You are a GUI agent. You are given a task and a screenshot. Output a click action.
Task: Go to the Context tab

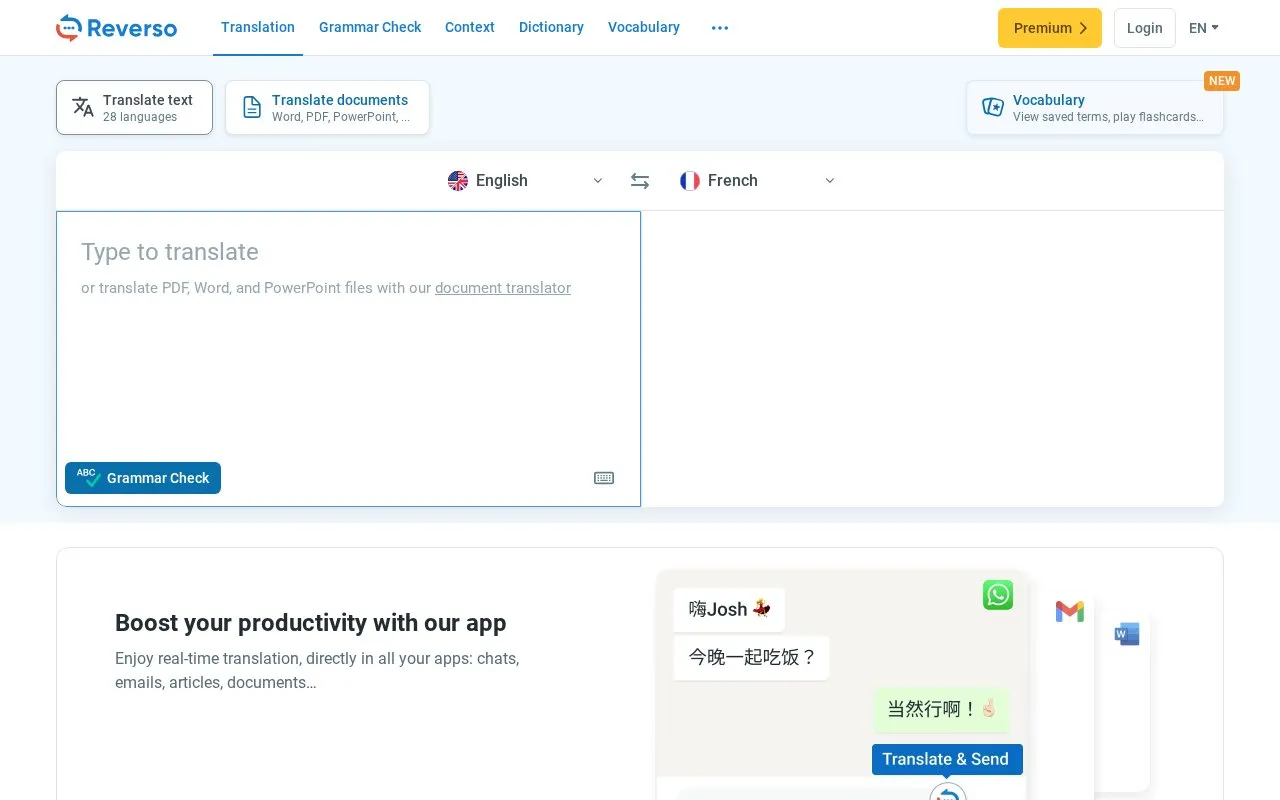[x=470, y=28]
